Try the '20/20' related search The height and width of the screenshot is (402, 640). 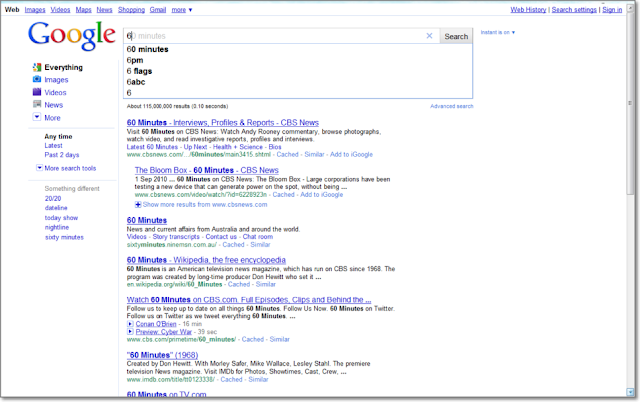click(53, 198)
